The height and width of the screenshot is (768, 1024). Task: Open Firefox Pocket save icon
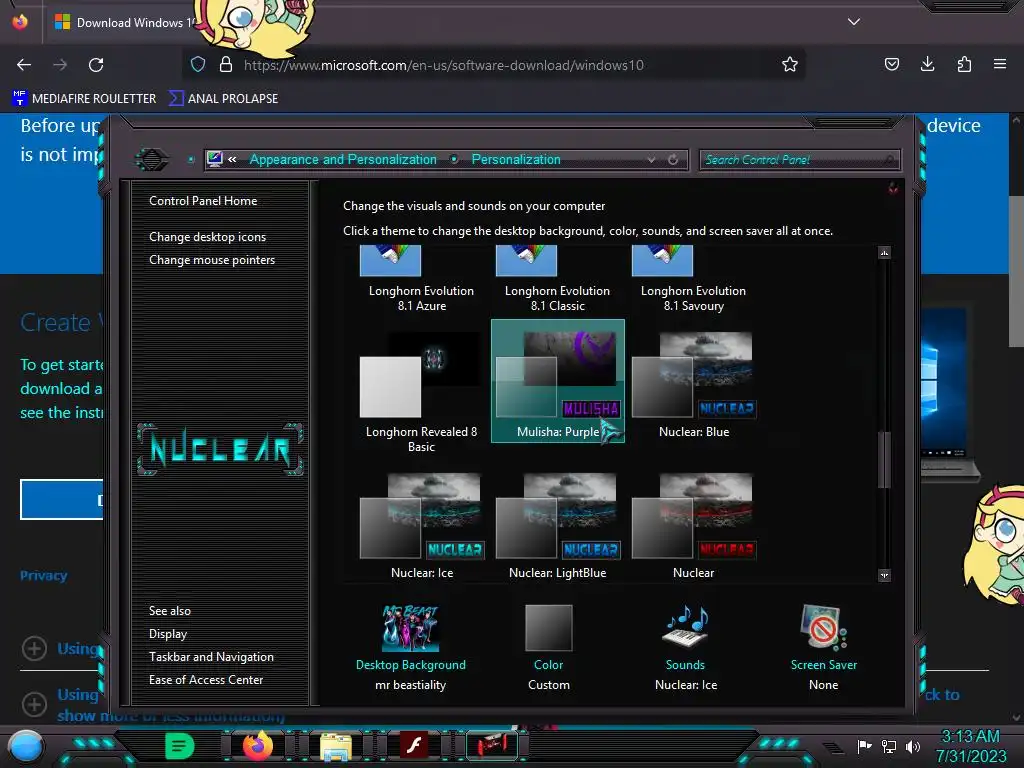891,64
